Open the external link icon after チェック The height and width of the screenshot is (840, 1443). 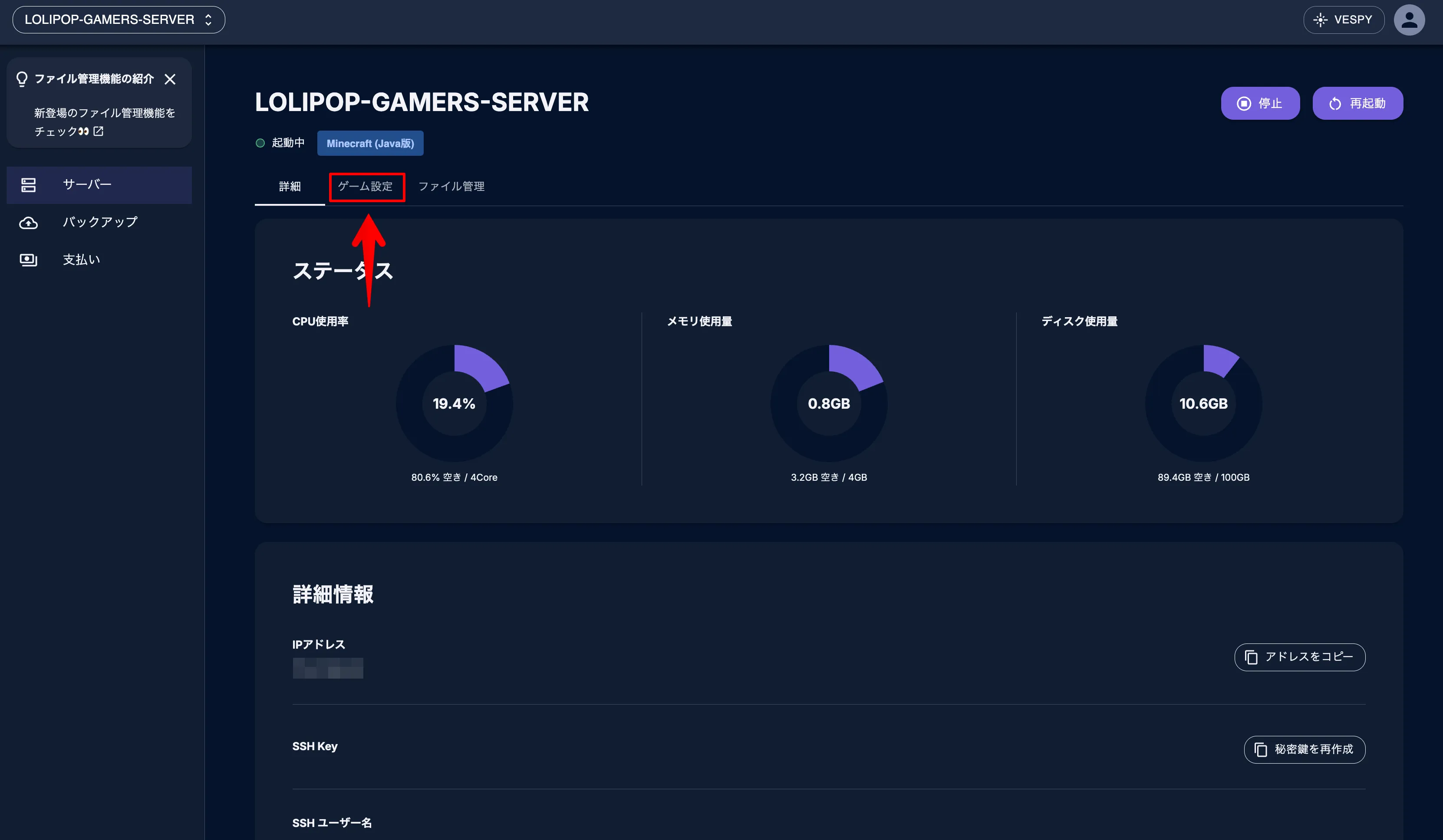coord(99,131)
